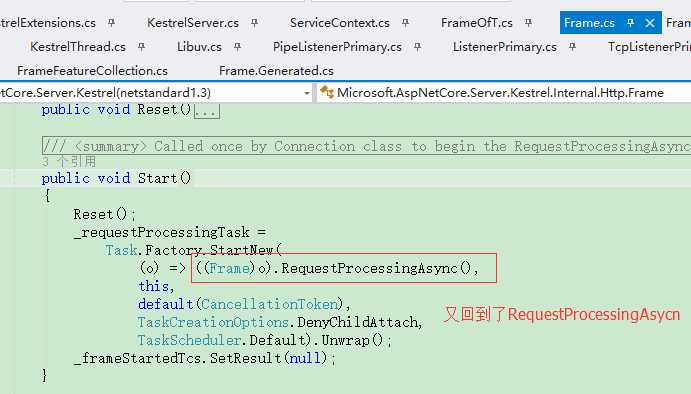Click the _requestProcessingTask assignment
The image size is (691, 394).
[x=170, y=232]
